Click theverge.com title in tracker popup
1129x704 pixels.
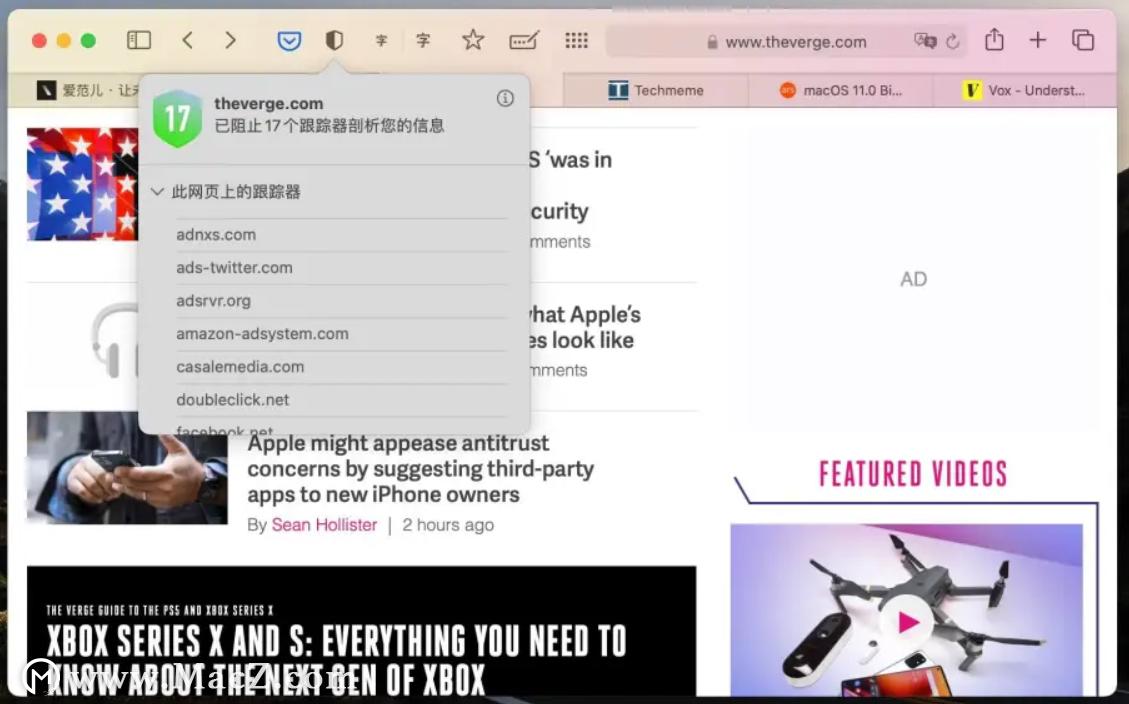pyautogui.click(x=269, y=104)
